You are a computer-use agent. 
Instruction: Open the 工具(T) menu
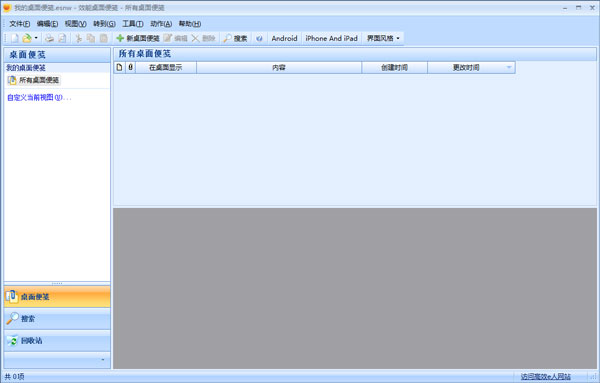[133, 24]
